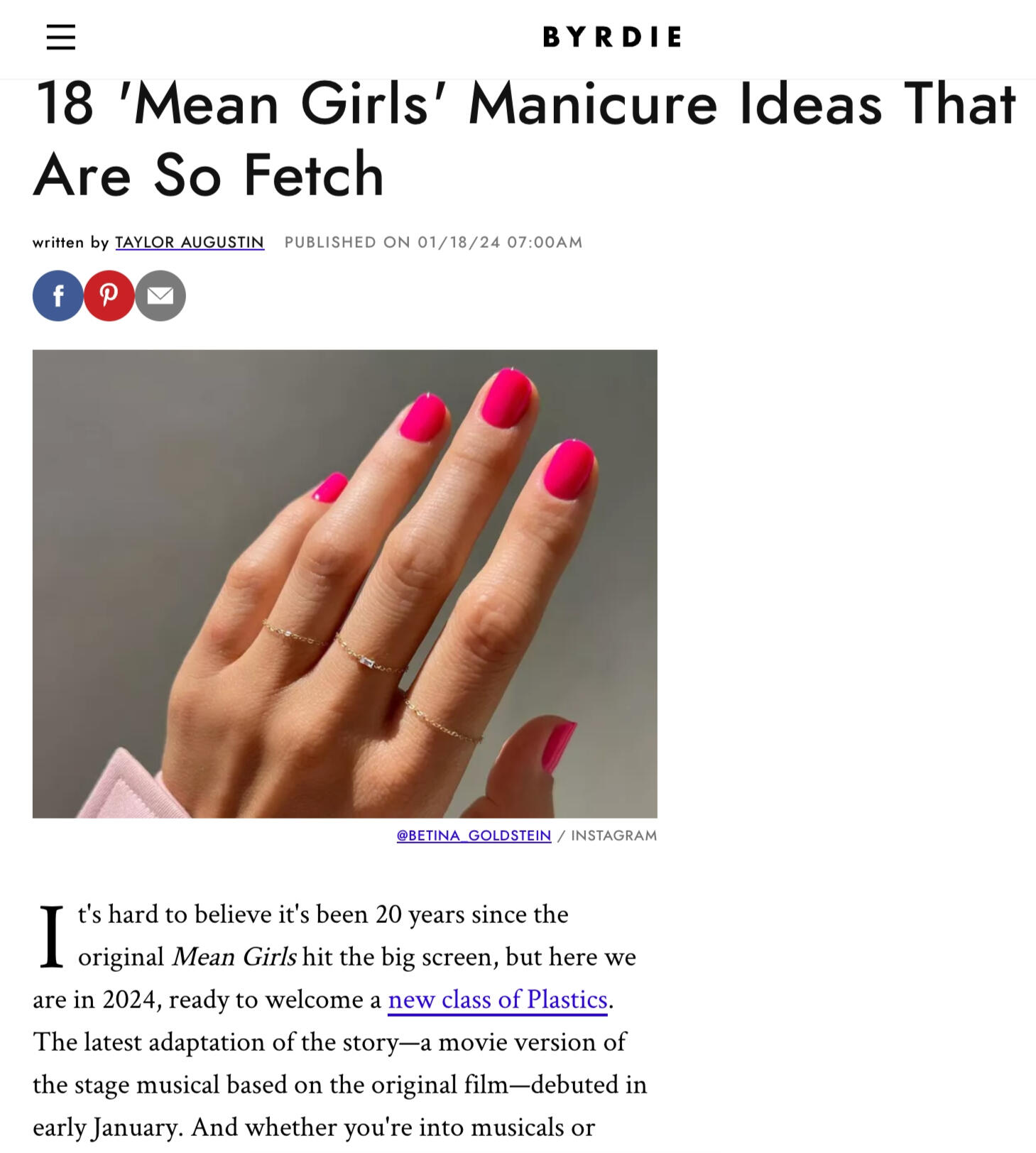Open the @BETINA_GOLDSTEIN credit link

474,836
